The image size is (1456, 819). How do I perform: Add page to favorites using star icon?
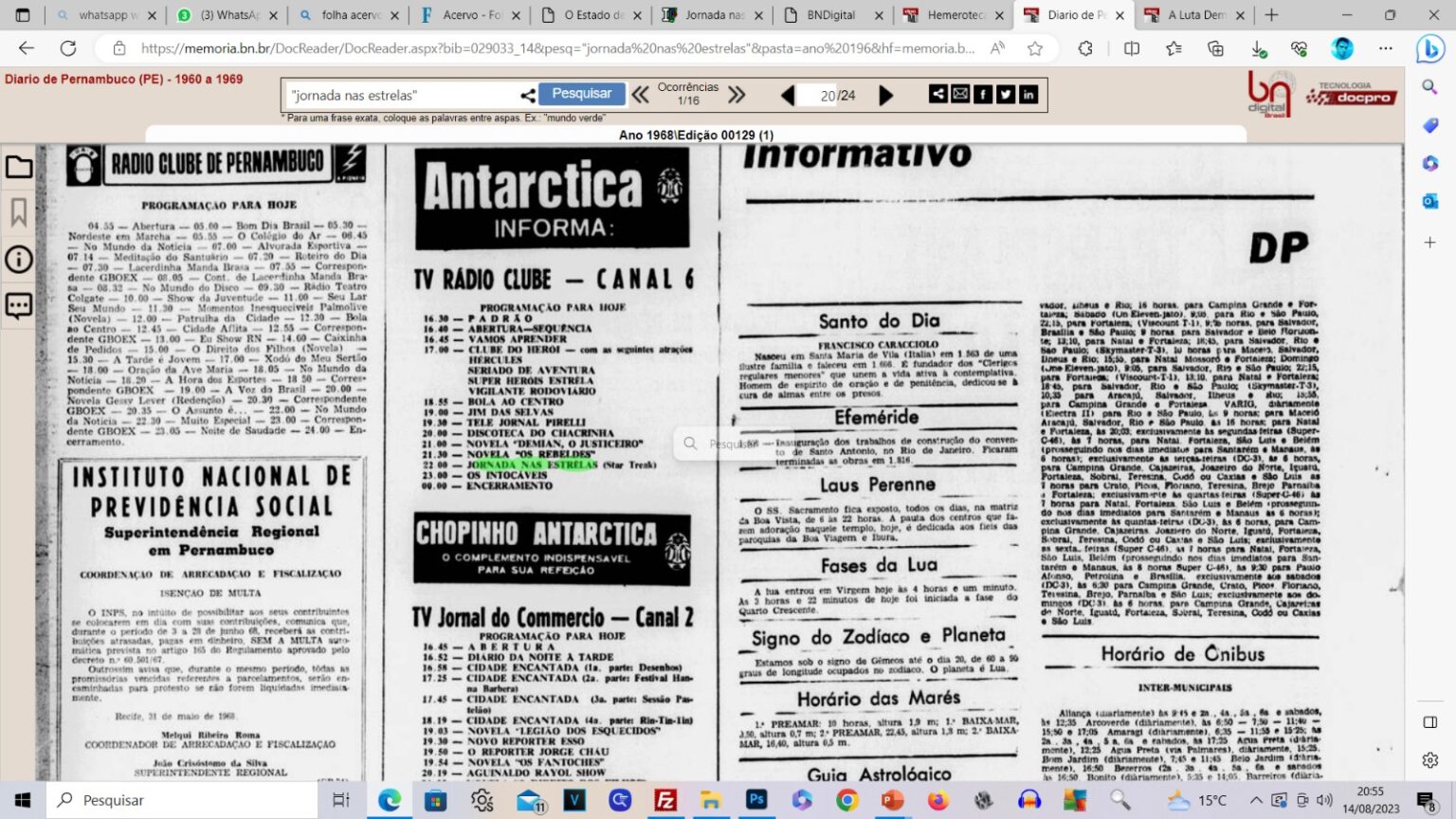pyautogui.click(x=1035, y=48)
